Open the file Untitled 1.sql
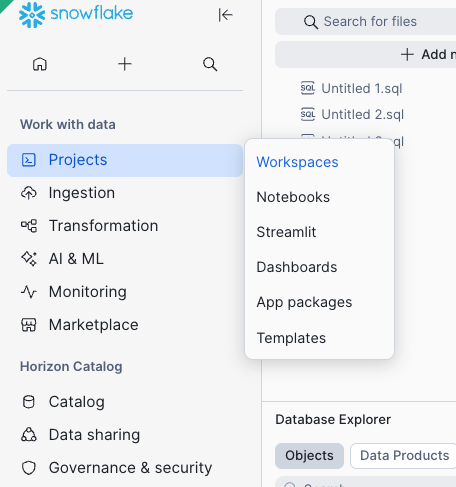 [x=362, y=89]
